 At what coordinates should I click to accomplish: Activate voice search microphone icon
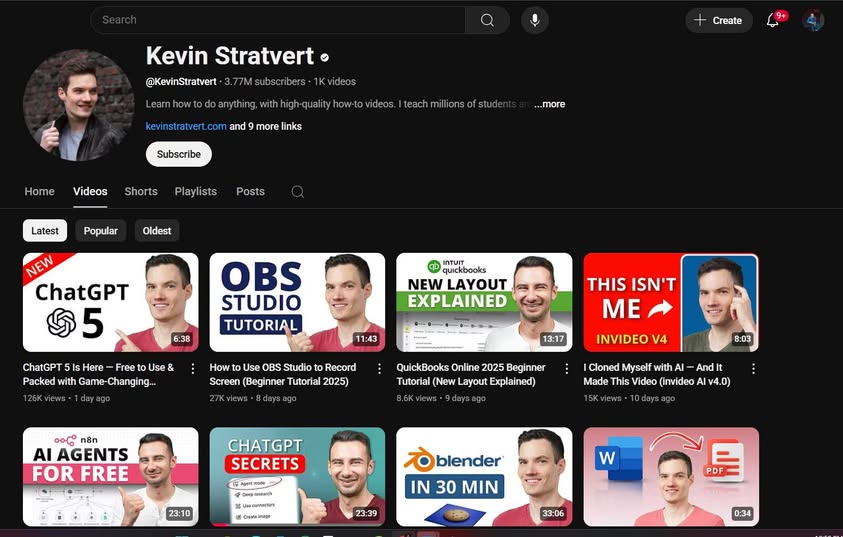click(x=535, y=20)
